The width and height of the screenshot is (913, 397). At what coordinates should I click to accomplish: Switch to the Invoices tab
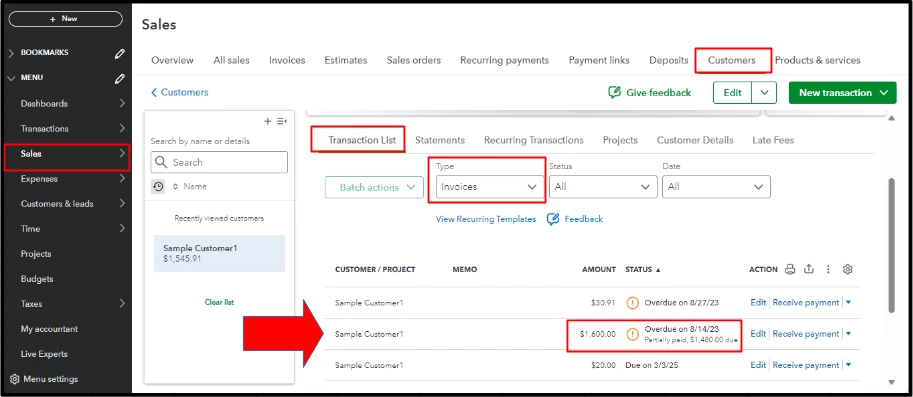tap(287, 60)
